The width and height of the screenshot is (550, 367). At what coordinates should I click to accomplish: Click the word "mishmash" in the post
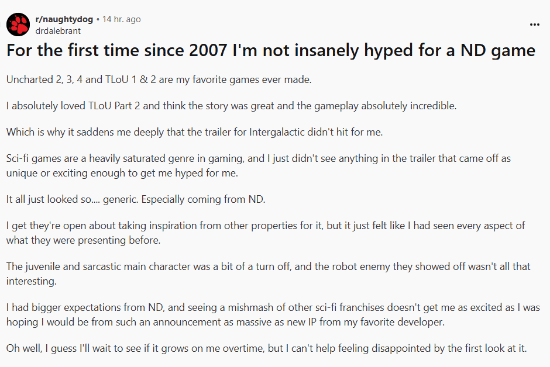[x=250, y=308]
